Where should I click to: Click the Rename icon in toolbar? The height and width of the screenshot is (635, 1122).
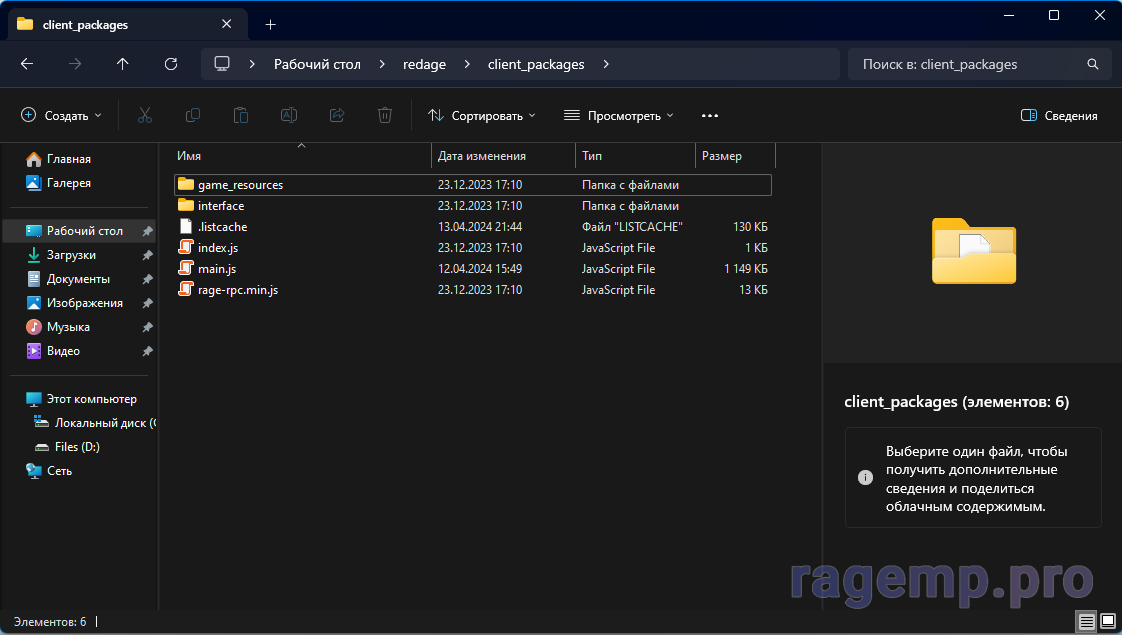pos(289,116)
